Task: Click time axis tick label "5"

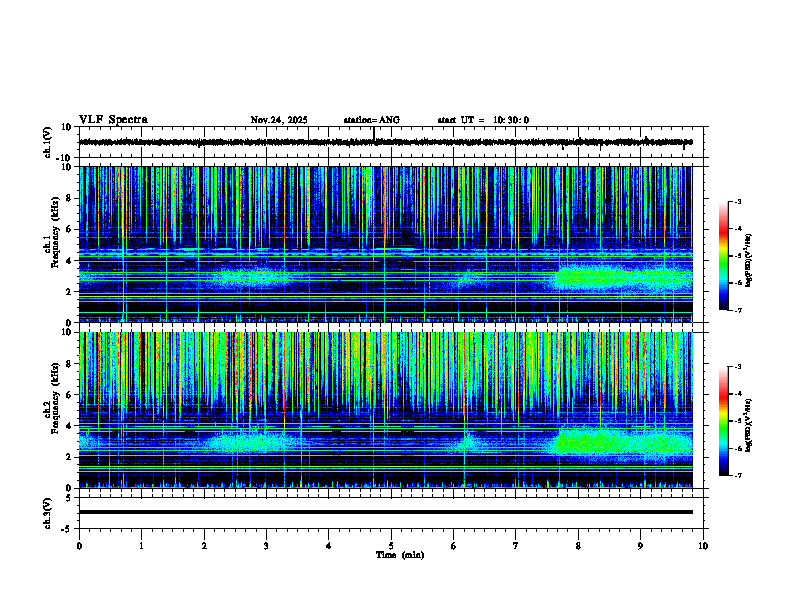Action: click(x=391, y=546)
